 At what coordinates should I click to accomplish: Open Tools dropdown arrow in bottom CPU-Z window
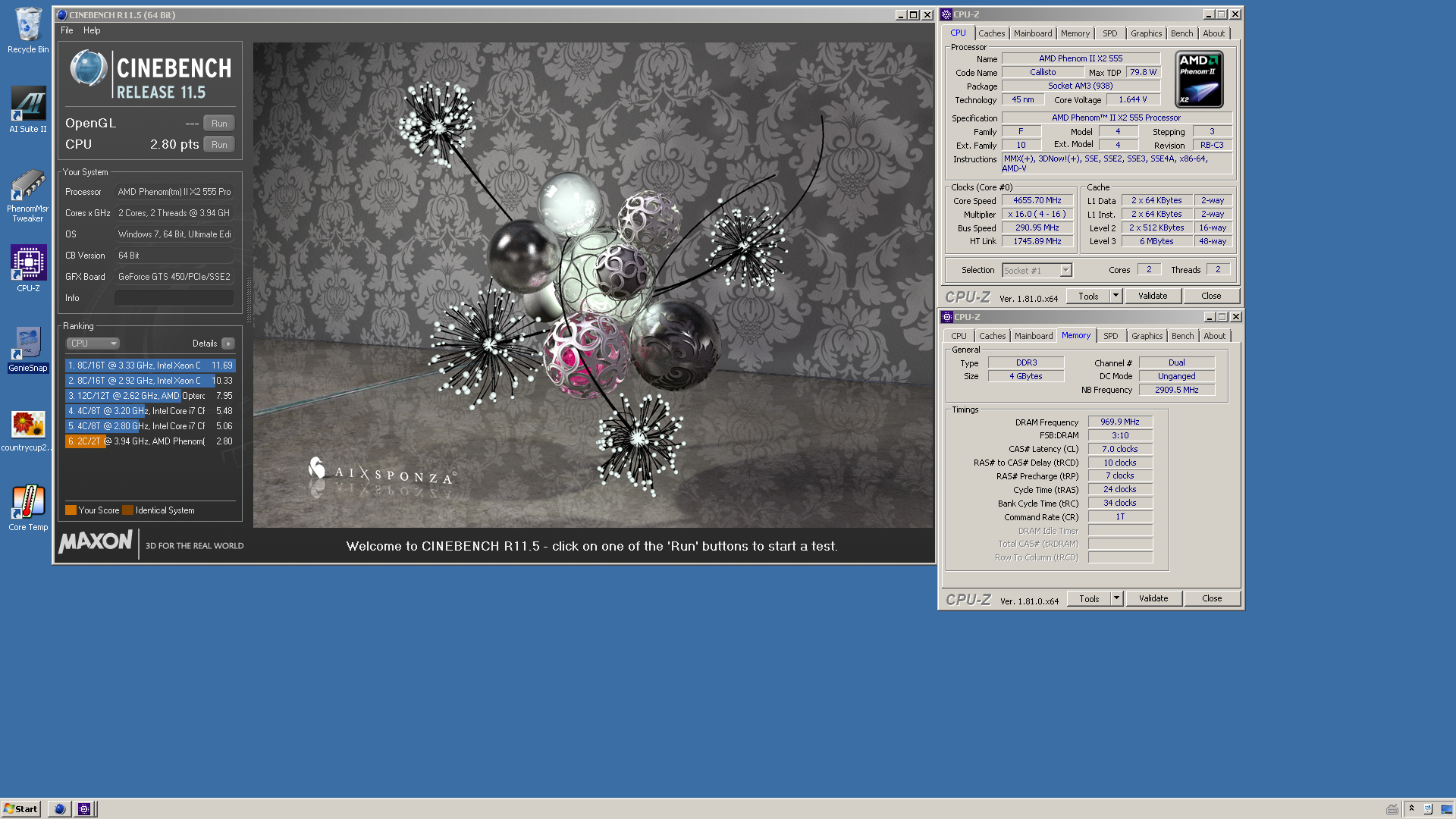click(1117, 599)
